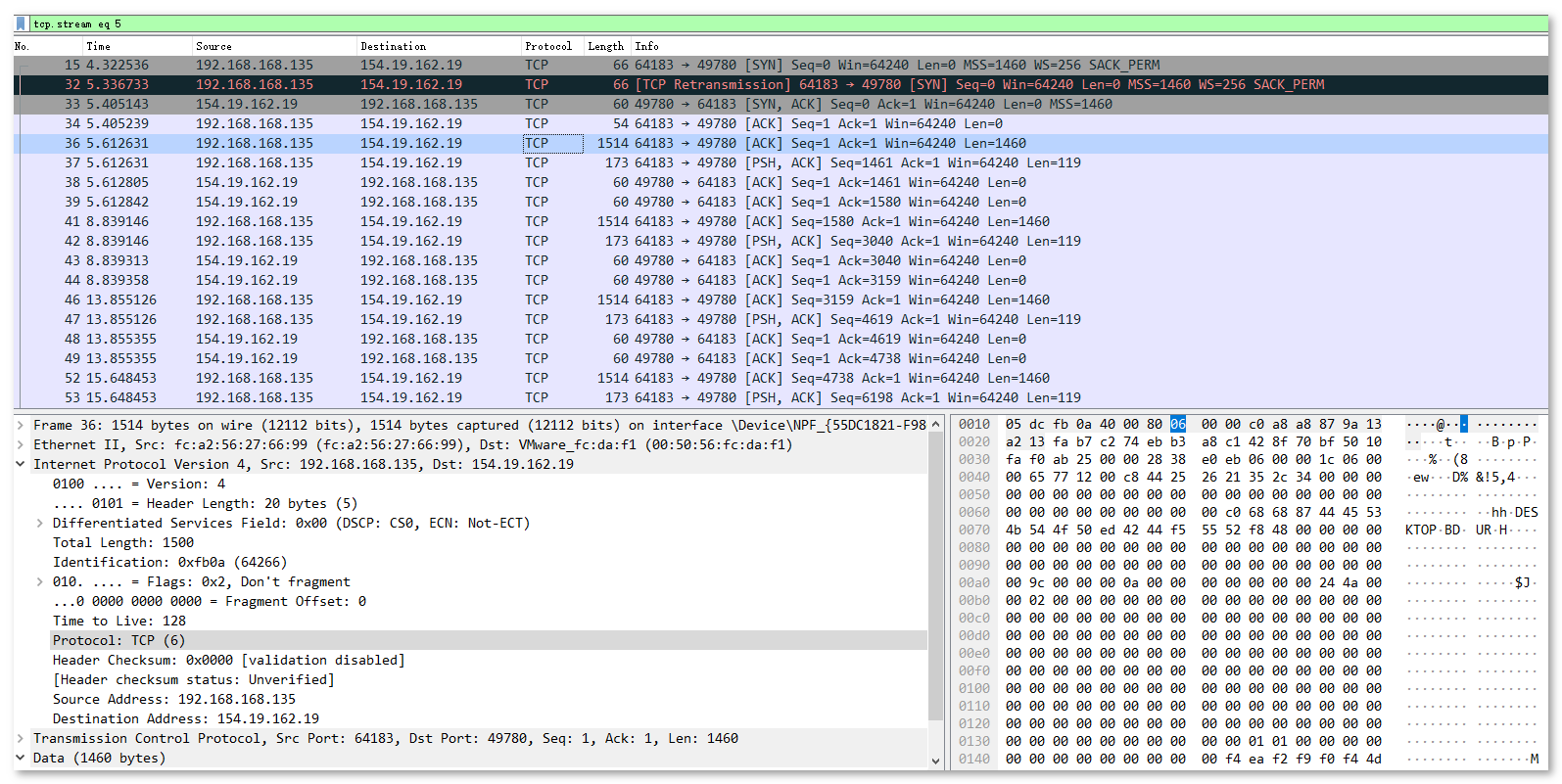The height and width of the screenshot is (784, 1562).
Task: Expand the Ethernet II section
Action: [21, 444]
